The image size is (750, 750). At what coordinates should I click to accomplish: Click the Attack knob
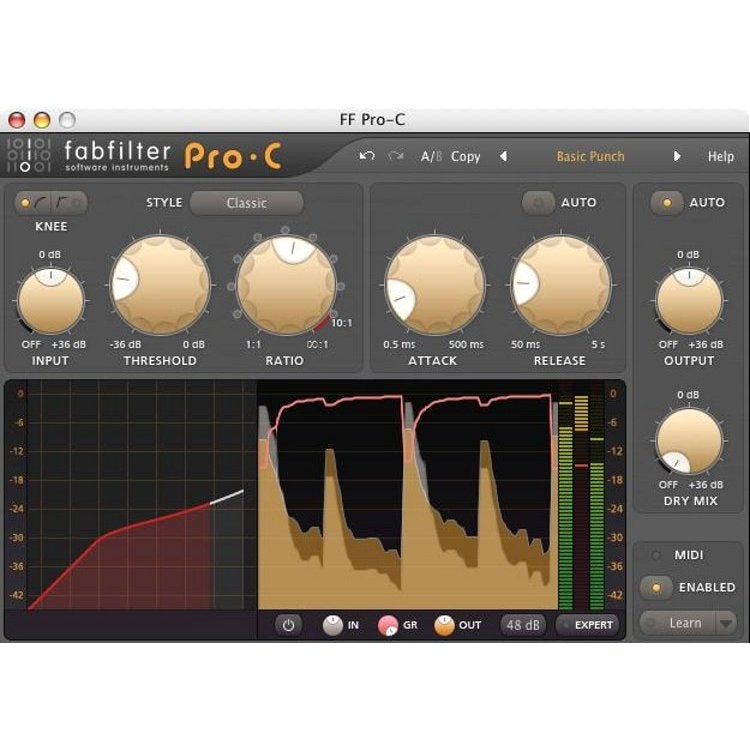[434, 285]
